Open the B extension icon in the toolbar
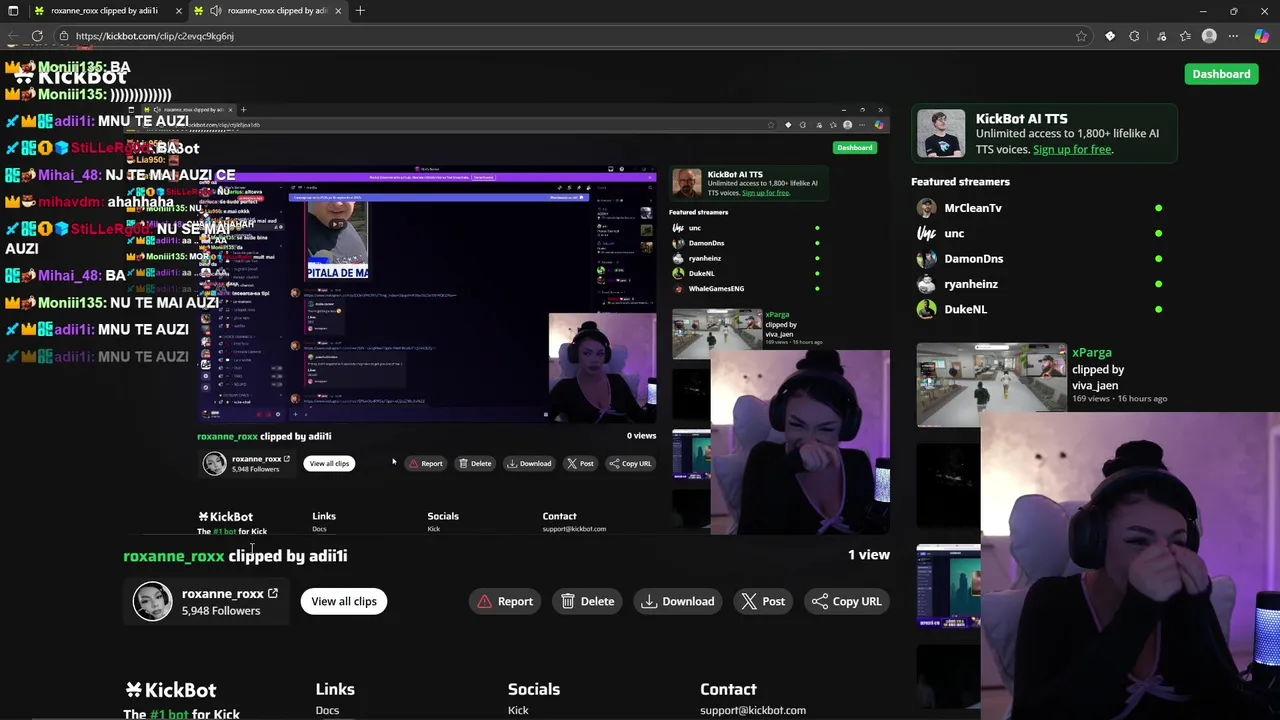Viewport: 1280px width, 720px height. [1110, 36]
